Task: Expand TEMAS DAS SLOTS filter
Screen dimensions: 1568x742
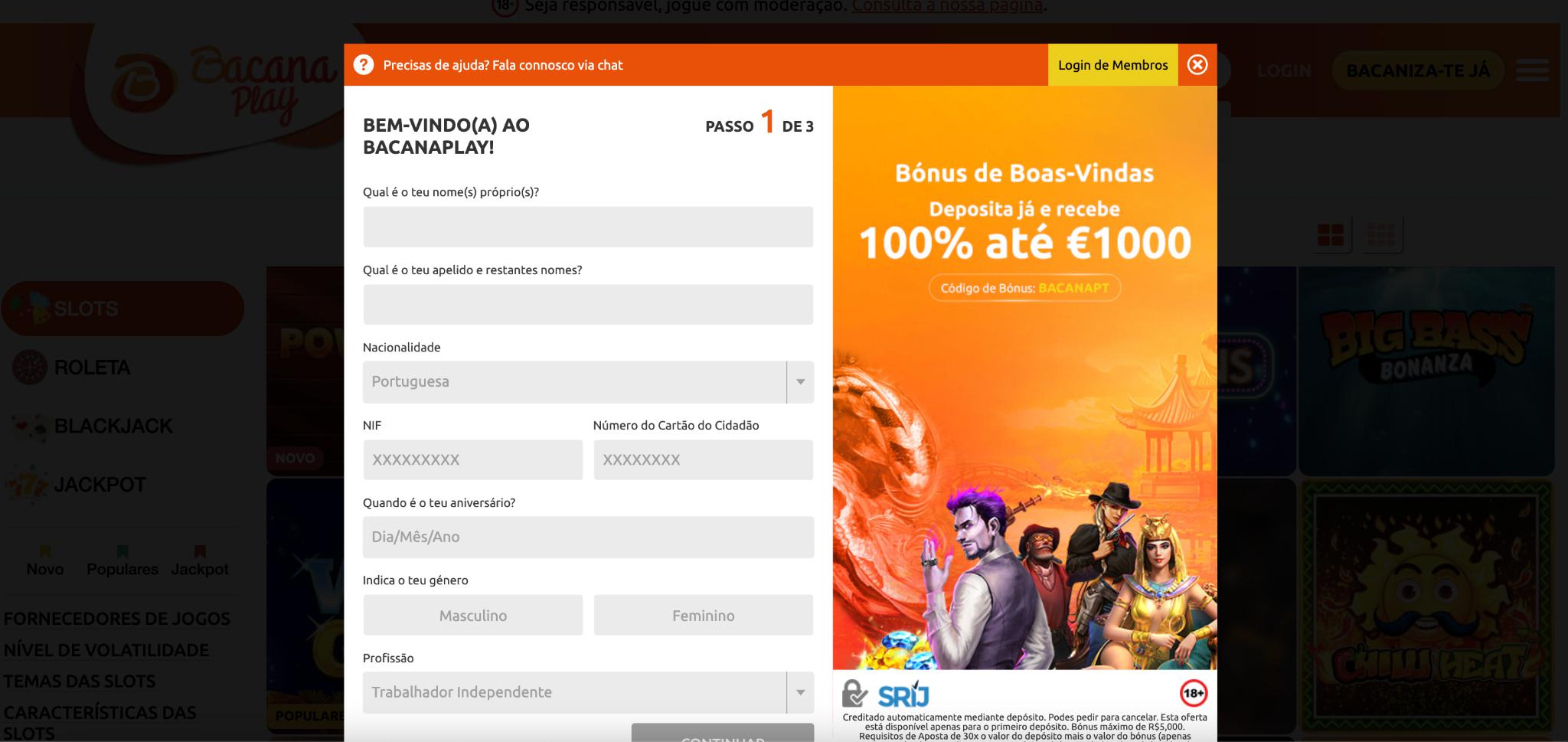Action: [x=80, y=682]
